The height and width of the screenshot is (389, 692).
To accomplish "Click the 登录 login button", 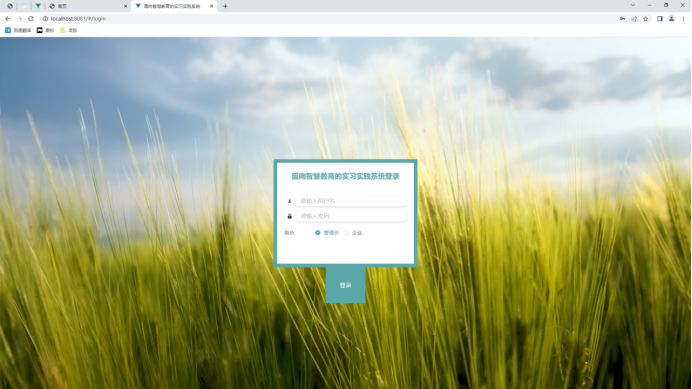I will 346,285.
